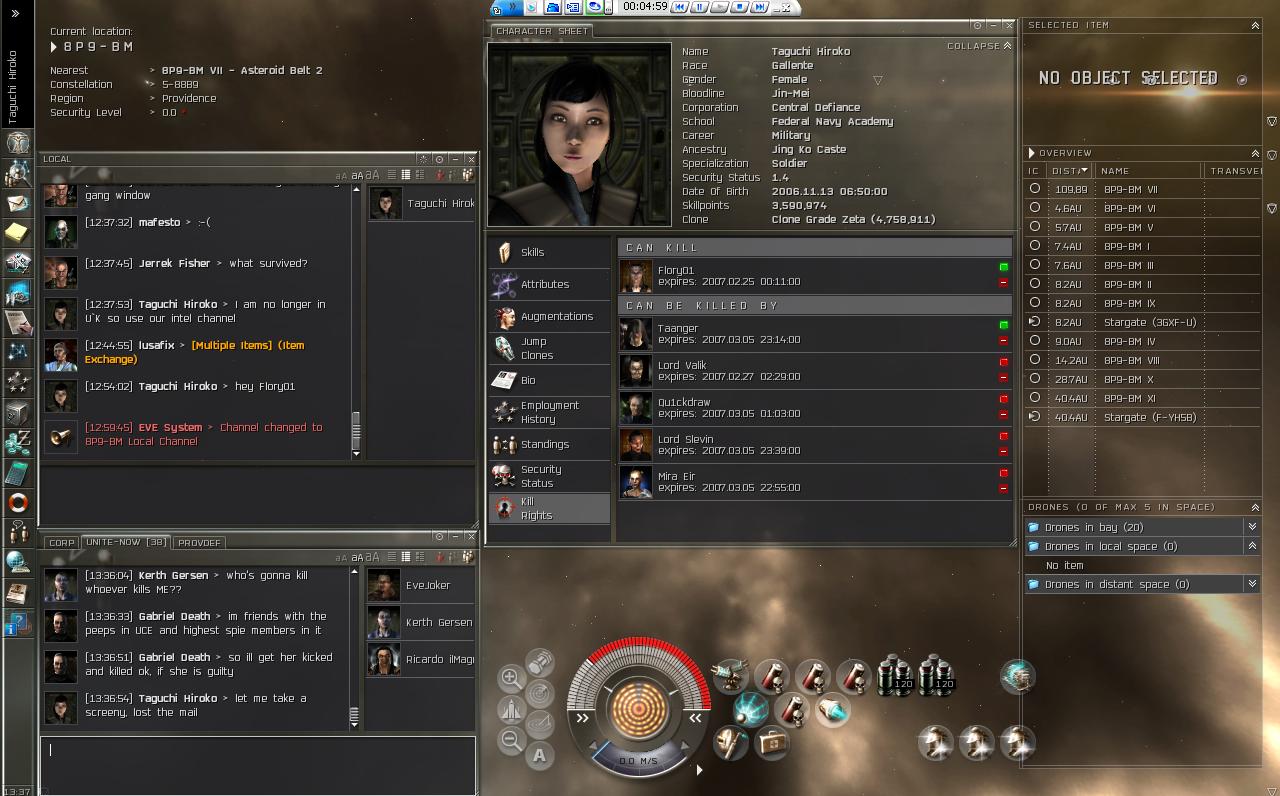
Task: Open the assets cube icon in sidebar
Action: click(17, 412)
